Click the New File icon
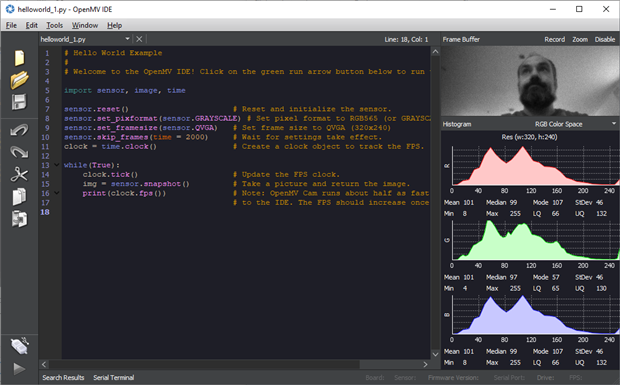 point(19,58)
